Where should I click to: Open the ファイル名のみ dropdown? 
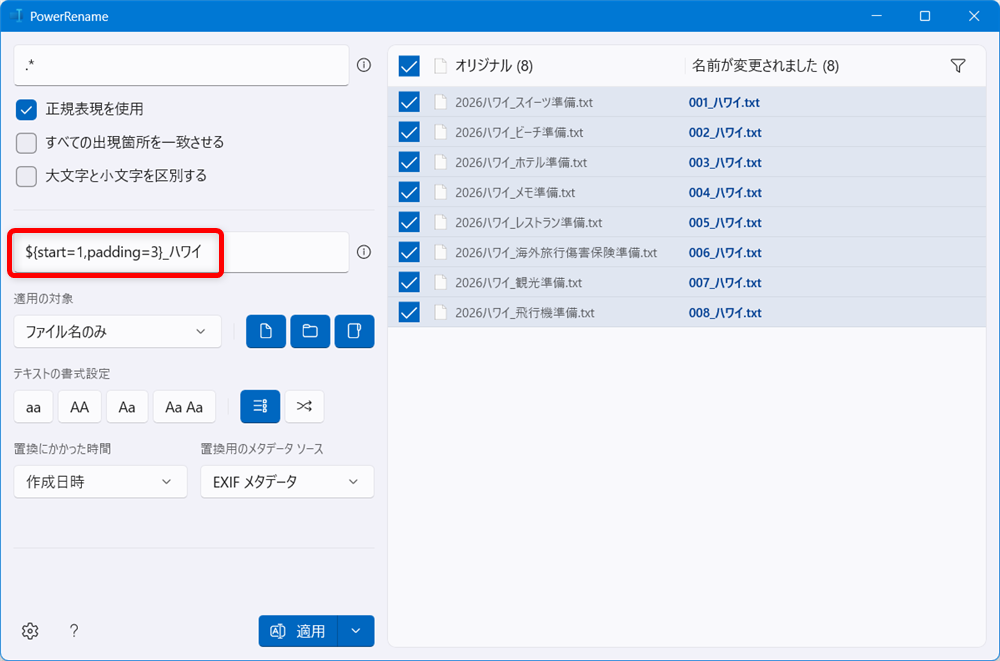117,331
